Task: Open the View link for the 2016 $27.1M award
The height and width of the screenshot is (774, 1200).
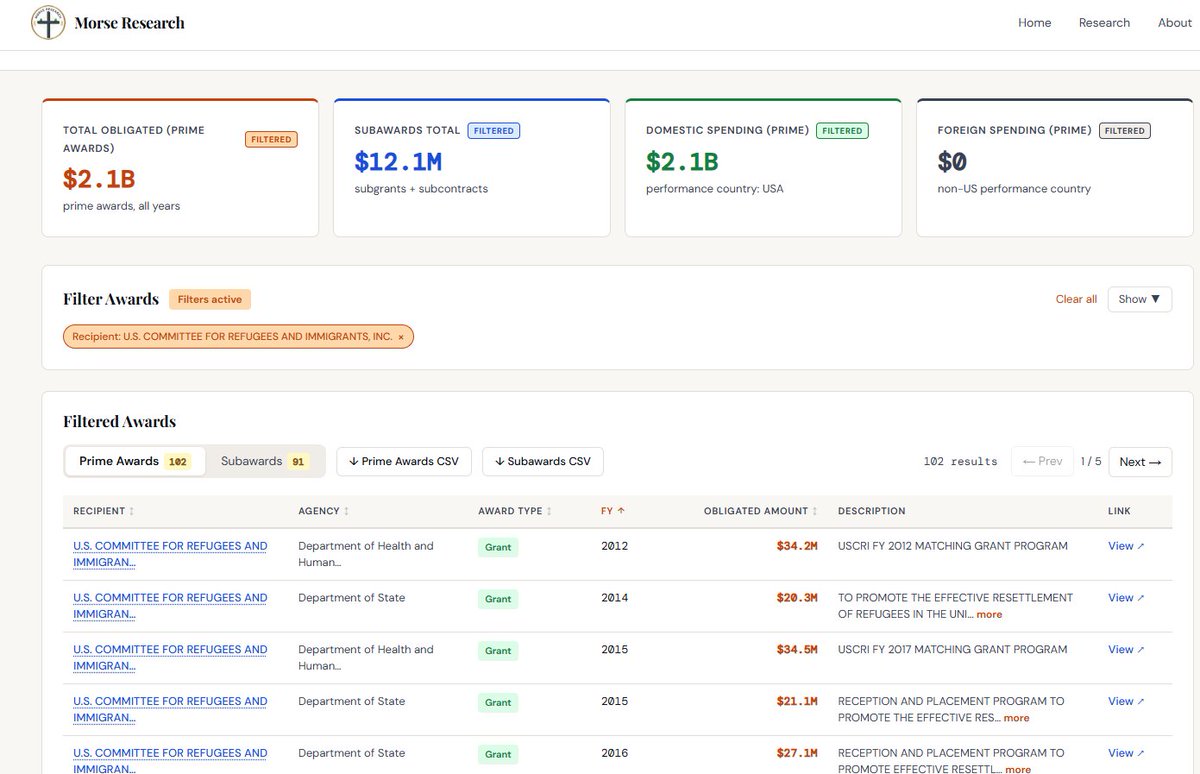Action: pos(1126,754)
